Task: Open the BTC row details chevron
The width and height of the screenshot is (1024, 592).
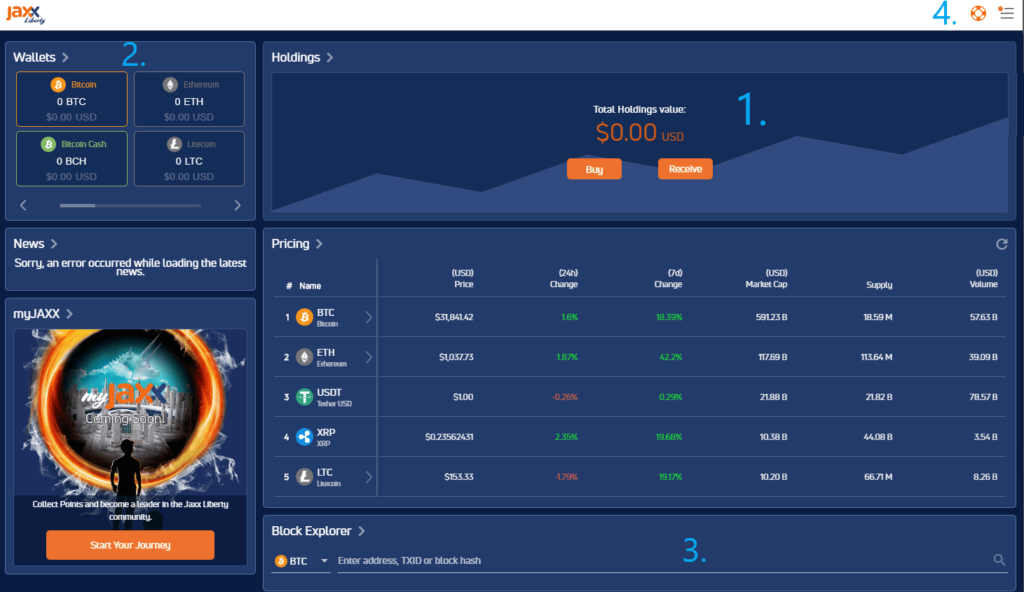Action: 368,317
